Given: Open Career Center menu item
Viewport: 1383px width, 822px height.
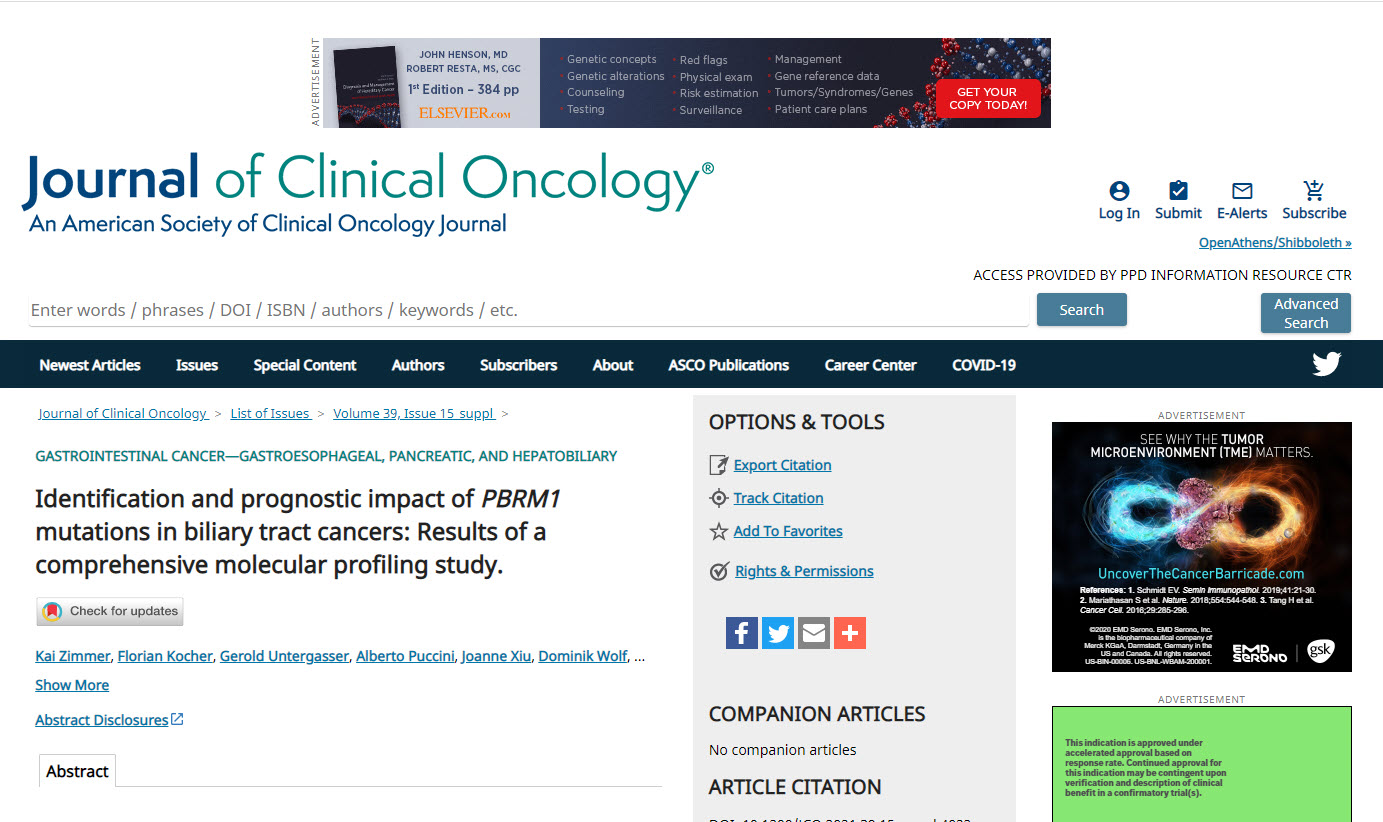Looking at the screenshot, I should 870,365.
